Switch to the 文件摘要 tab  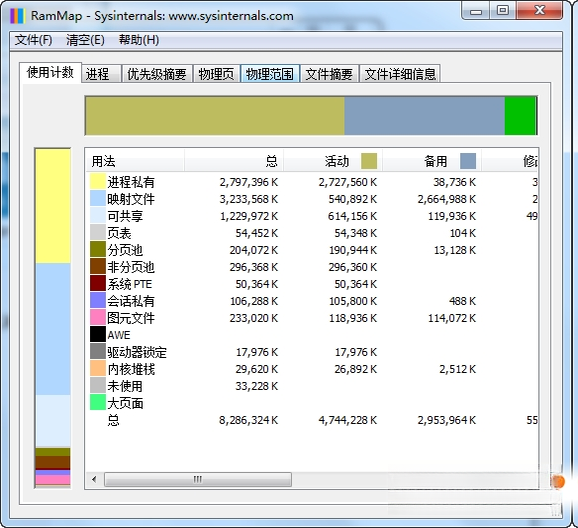point(329,74)
